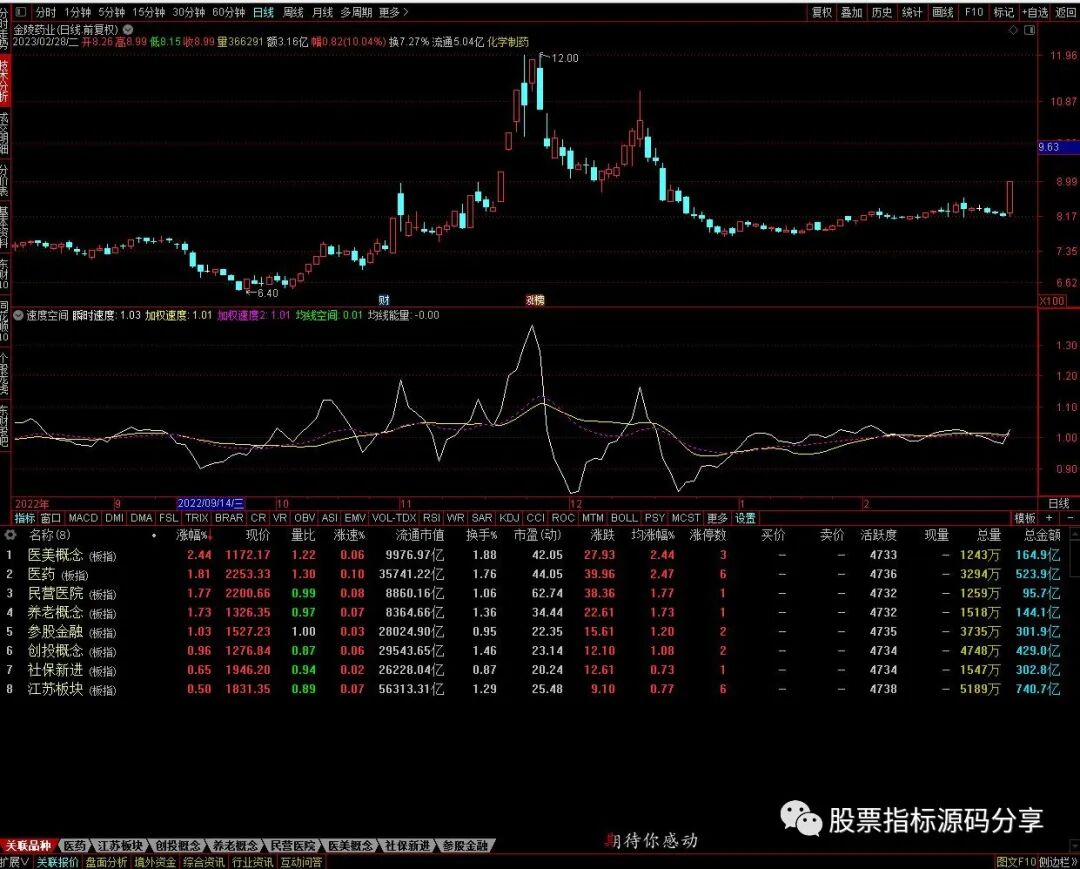Select the 江苏板块 row
This screenshot has width=1080, height=869.
(x=540, y=689)
